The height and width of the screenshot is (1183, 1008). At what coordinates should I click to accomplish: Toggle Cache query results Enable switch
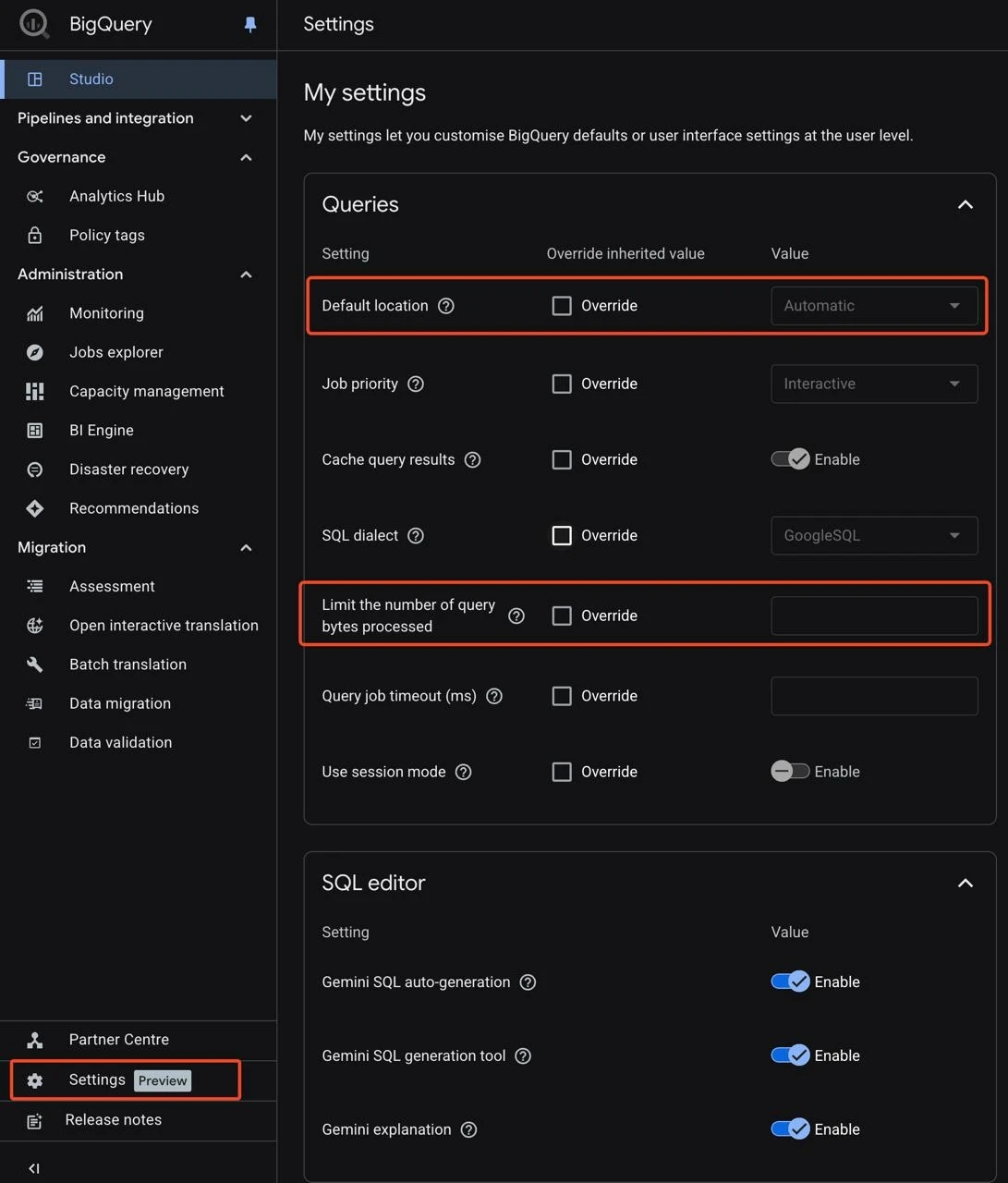[x=791, y=459]
